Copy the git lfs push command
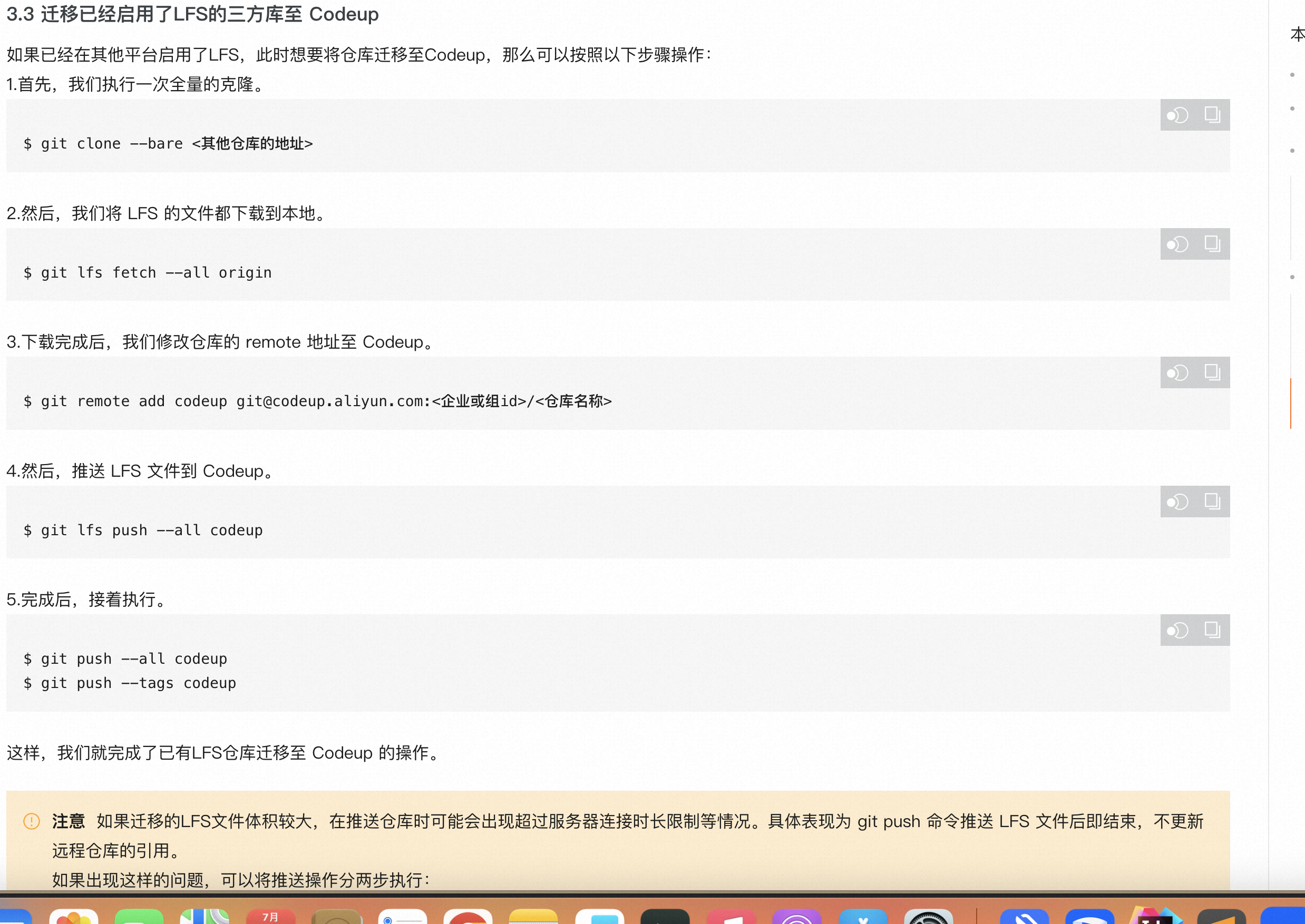 coord(1212,502)
